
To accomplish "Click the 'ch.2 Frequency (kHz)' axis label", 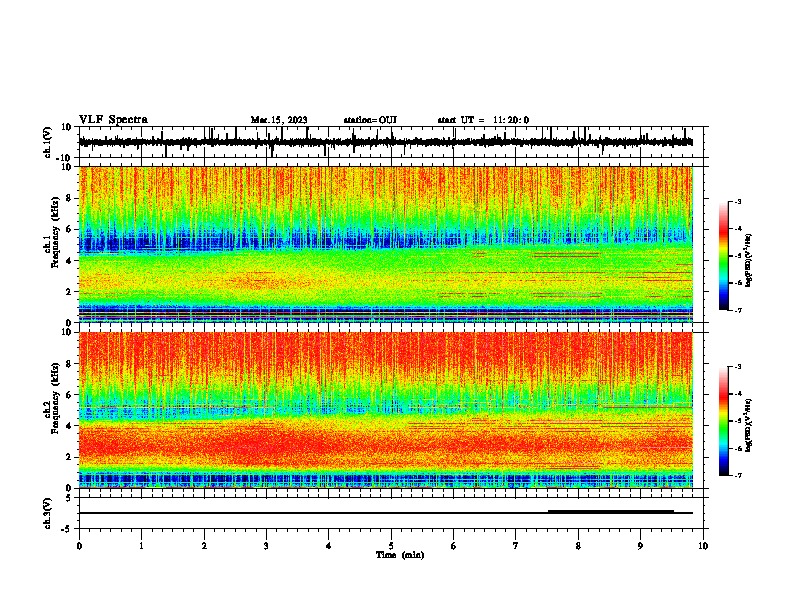I will (x=52, y=398).
